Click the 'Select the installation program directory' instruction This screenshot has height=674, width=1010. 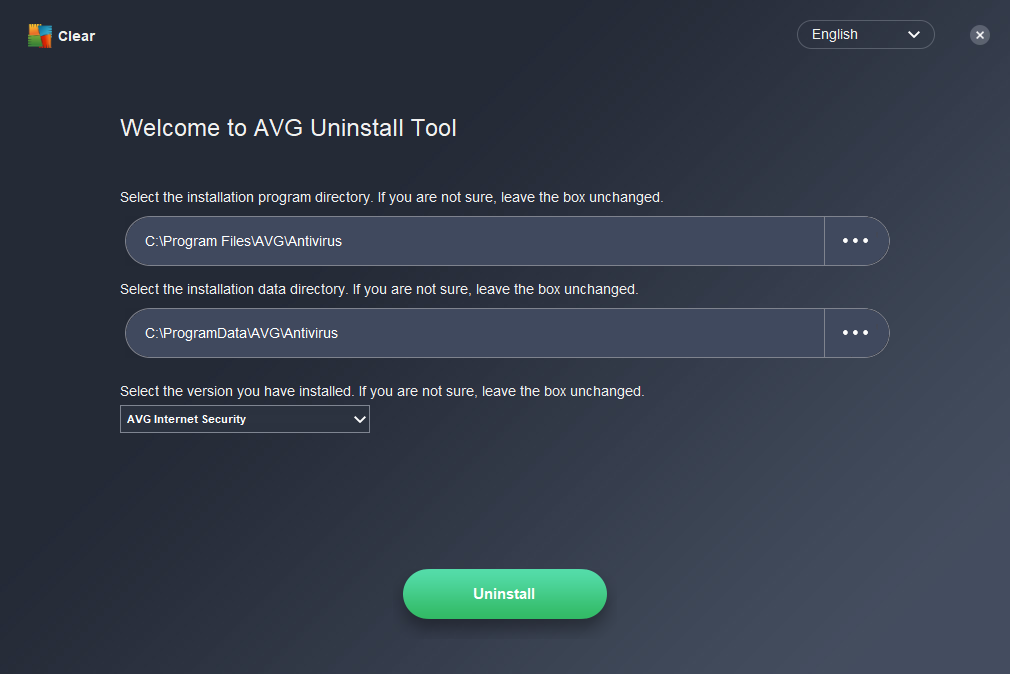point(392,197)
